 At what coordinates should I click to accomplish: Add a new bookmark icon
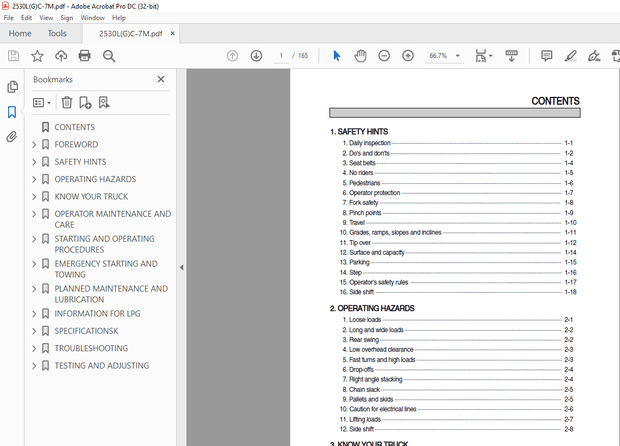click(x=85, y=103)
